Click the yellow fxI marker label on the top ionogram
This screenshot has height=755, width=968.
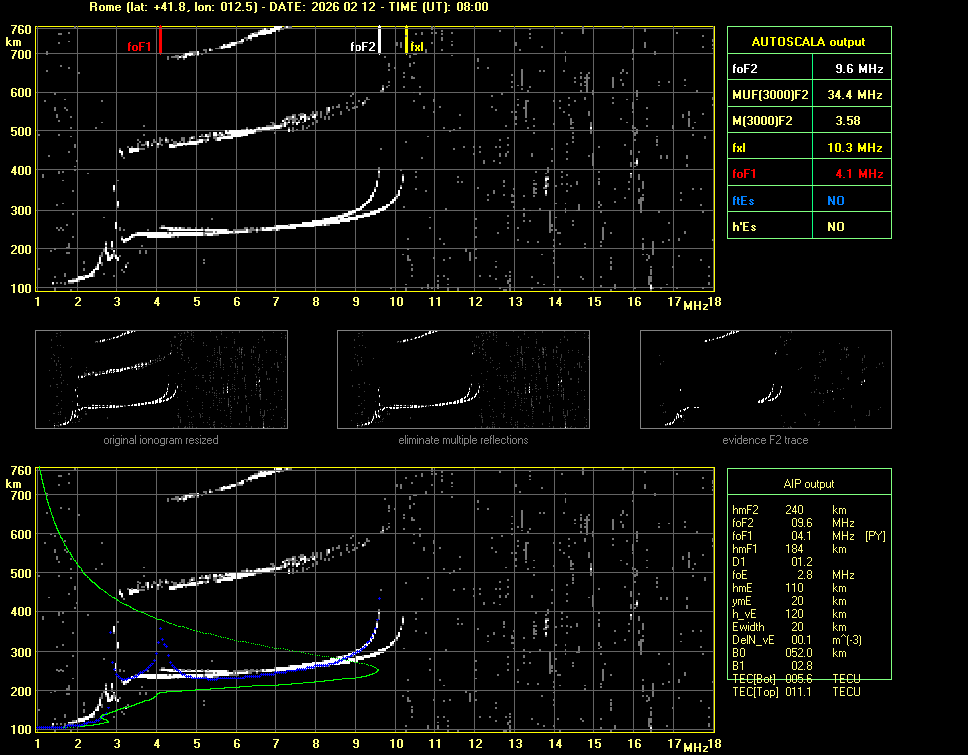tap(417, 47)
